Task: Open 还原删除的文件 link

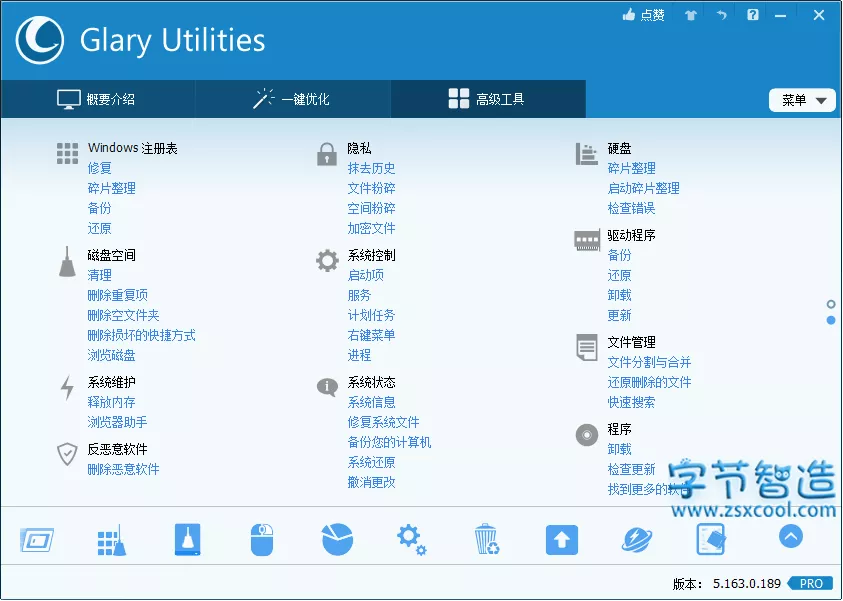Action: [649, 382]
